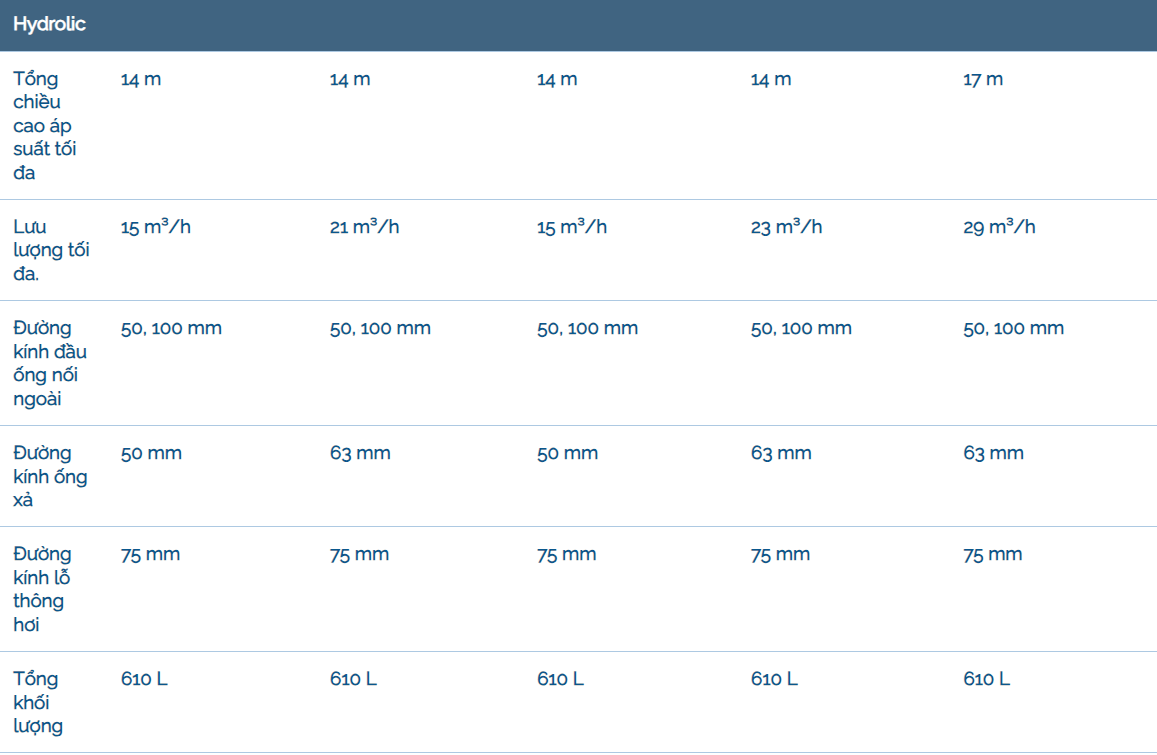Click the 63 mm drain value in second column

[360, 453]
